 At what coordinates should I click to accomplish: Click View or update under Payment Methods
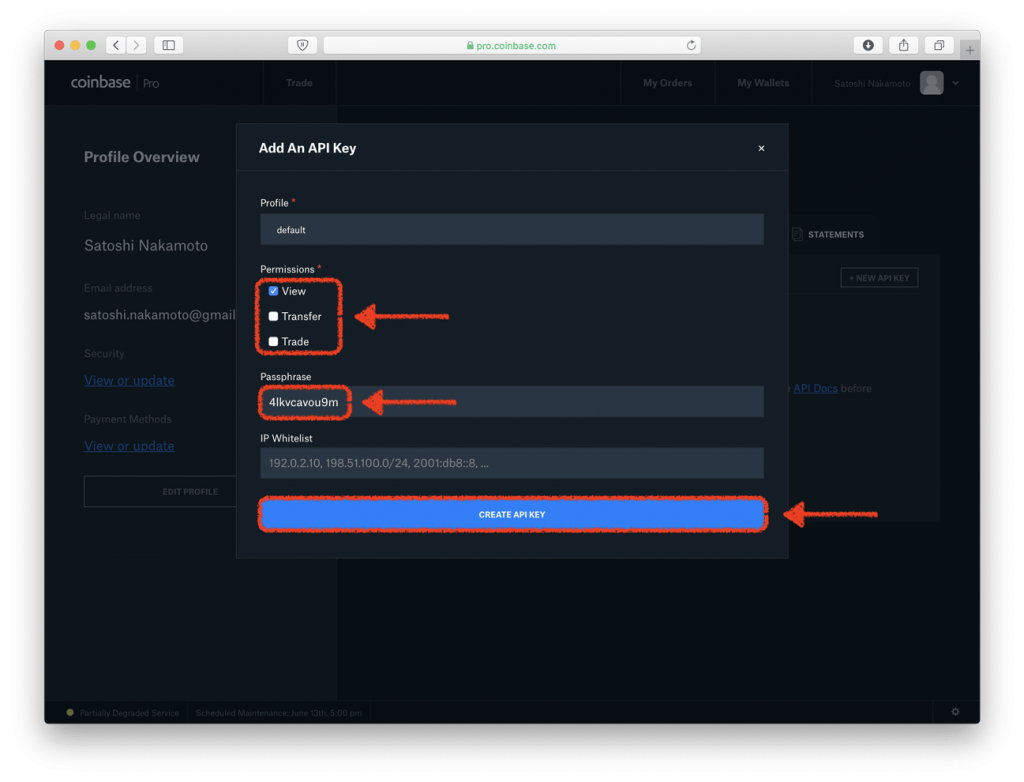(129, 446)
